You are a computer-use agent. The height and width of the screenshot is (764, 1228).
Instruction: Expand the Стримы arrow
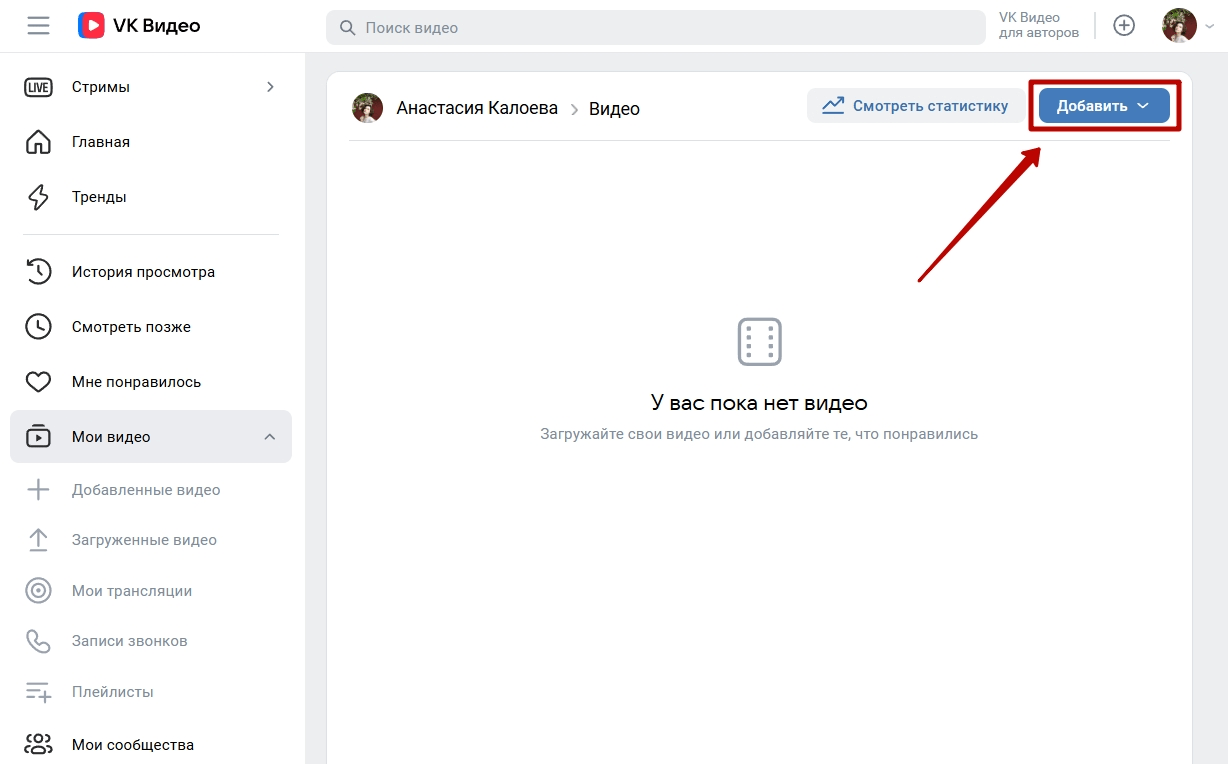click(x=270, y=87)
